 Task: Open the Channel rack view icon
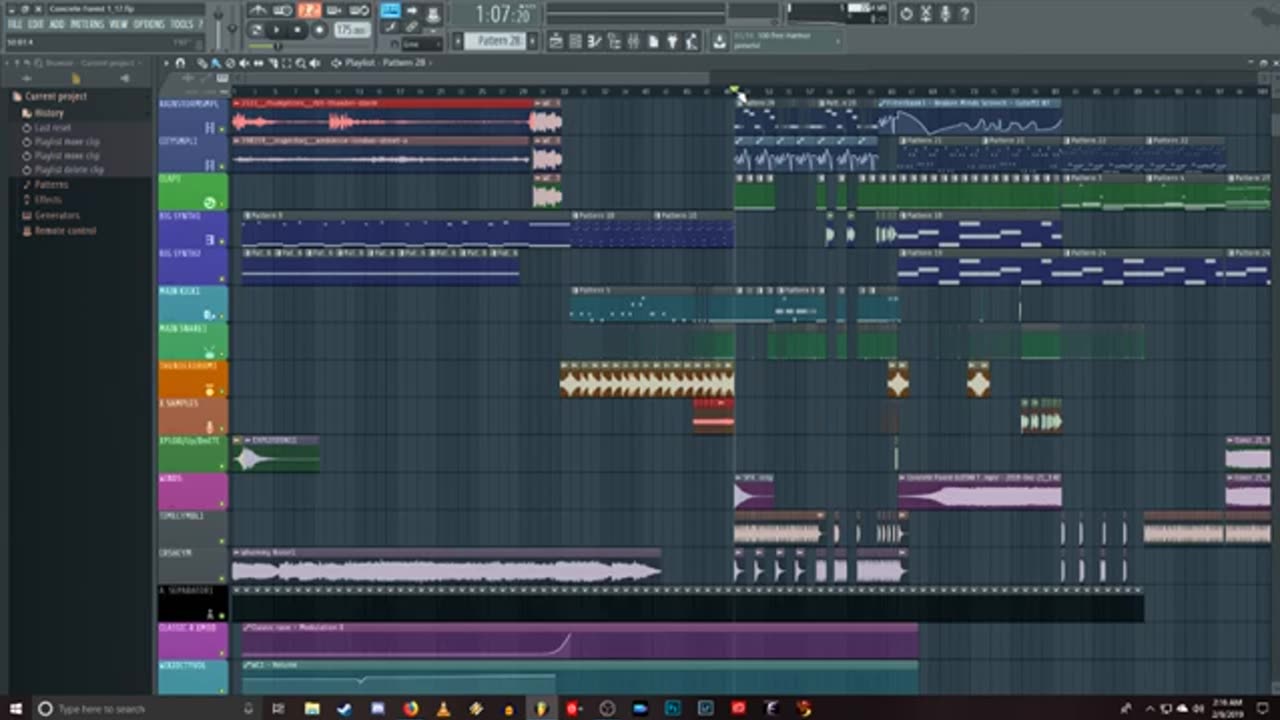[x=575, y=41]
